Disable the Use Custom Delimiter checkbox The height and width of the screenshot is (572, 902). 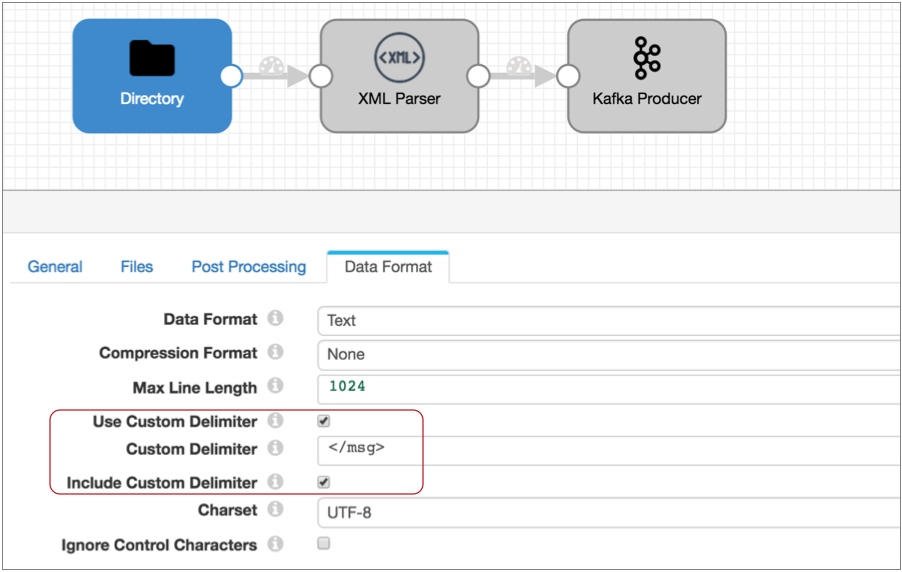coord(323,421)
